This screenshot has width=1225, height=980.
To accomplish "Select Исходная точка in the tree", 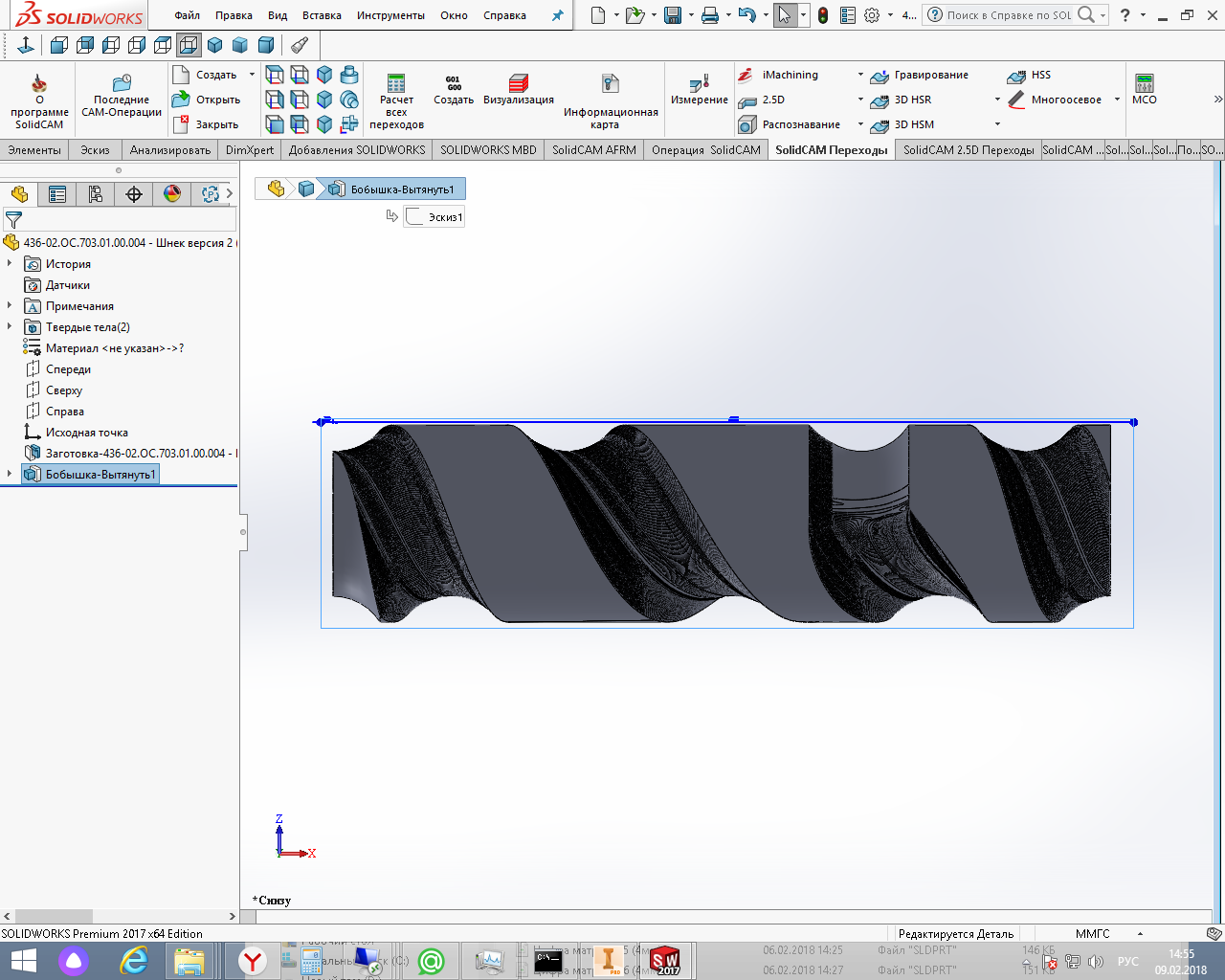I will tap(76, 433).
